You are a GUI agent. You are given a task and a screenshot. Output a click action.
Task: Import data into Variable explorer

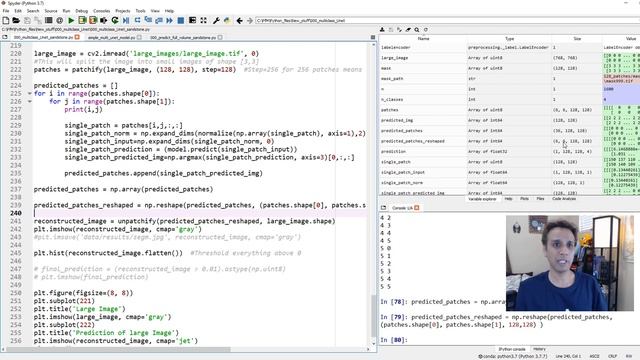tap(382, 29)
